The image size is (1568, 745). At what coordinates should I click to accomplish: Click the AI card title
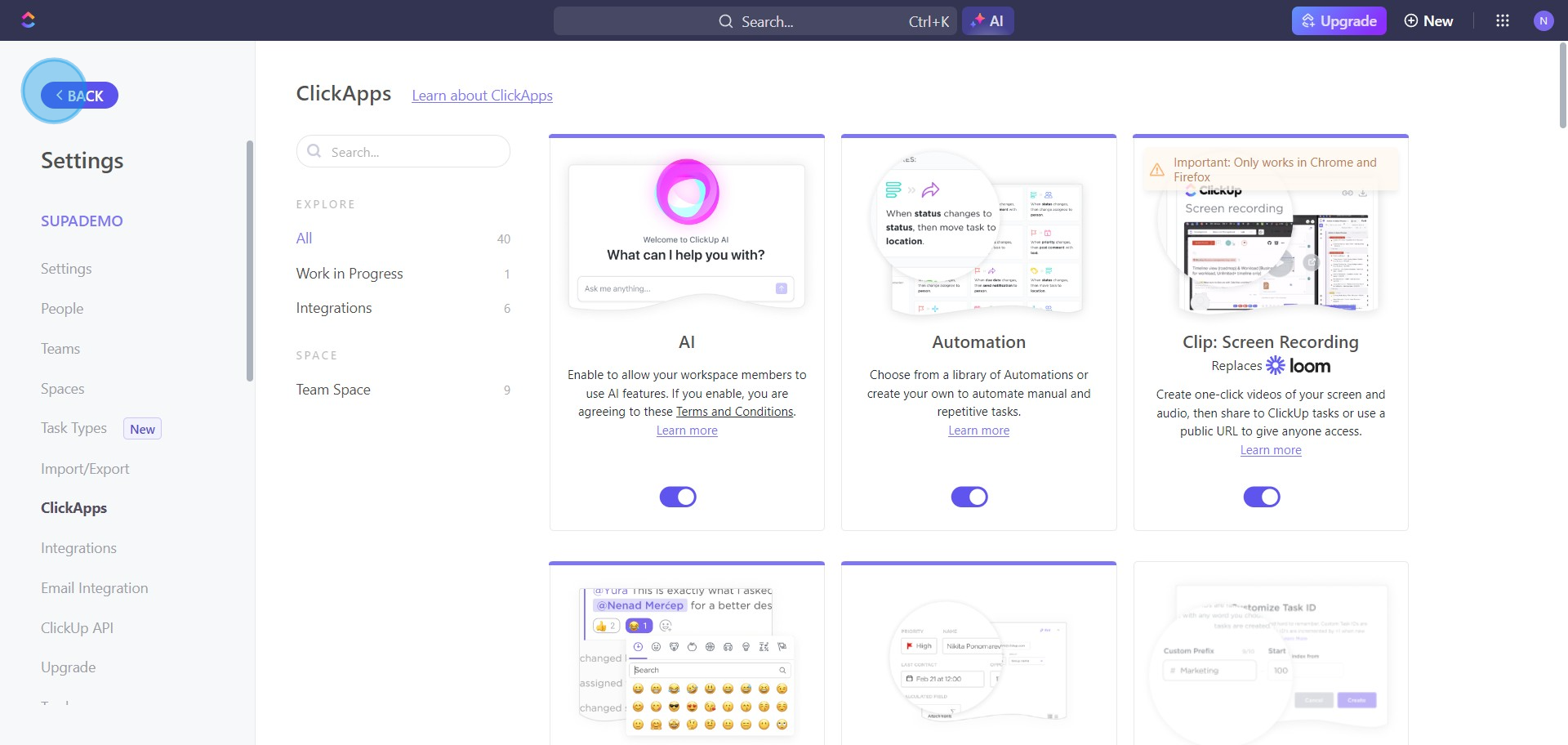687,342
